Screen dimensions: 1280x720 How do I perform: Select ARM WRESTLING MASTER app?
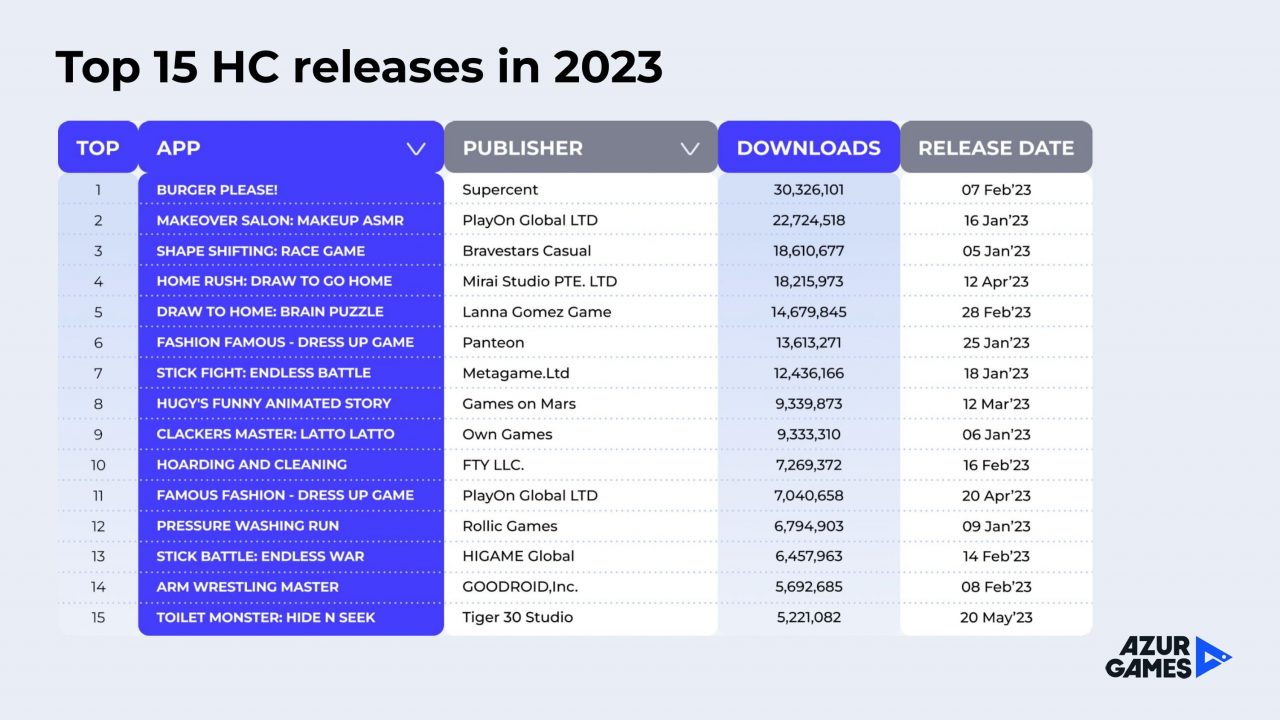248,587
